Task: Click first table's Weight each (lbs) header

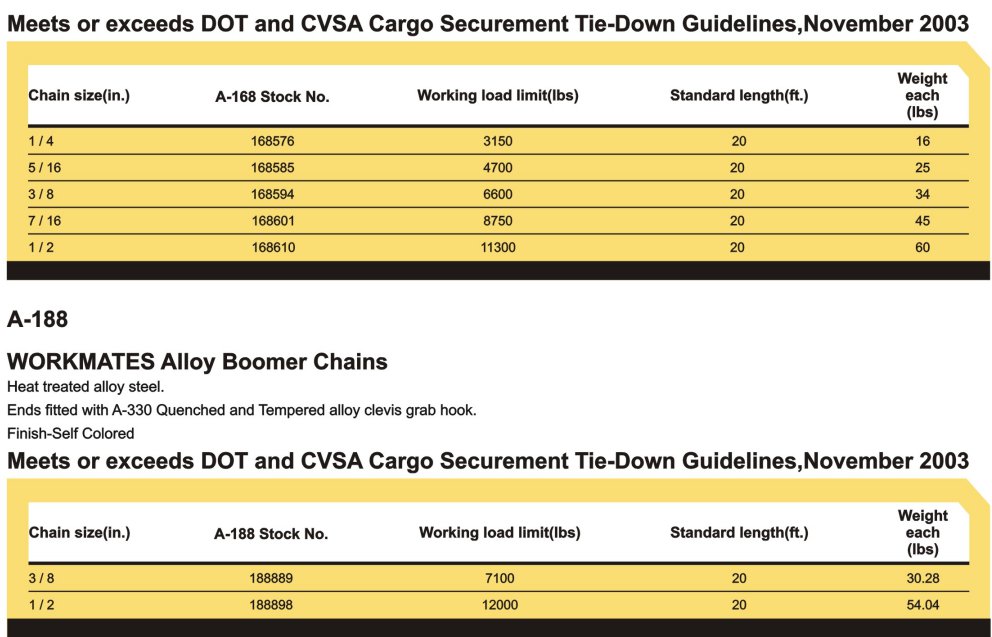Action: (x=922, y=96)
